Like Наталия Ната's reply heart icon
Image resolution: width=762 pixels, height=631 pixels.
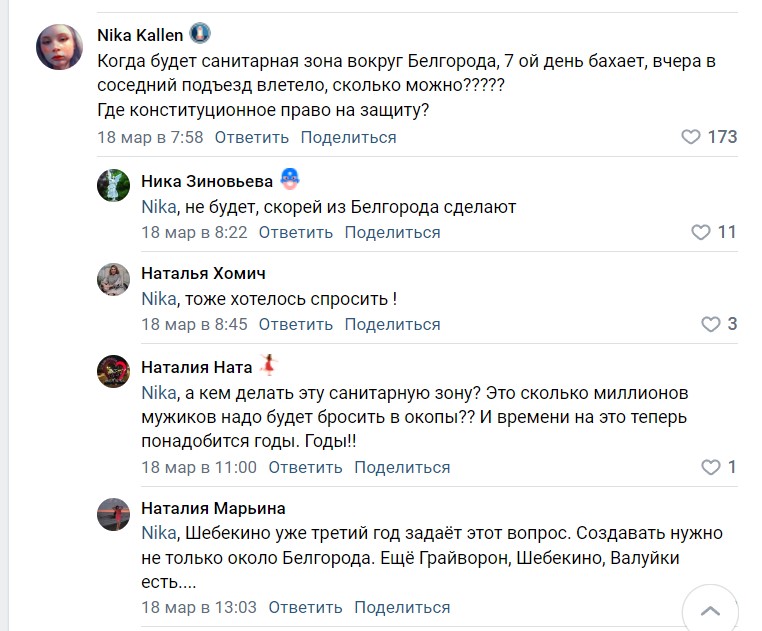(x=710, y=467)
